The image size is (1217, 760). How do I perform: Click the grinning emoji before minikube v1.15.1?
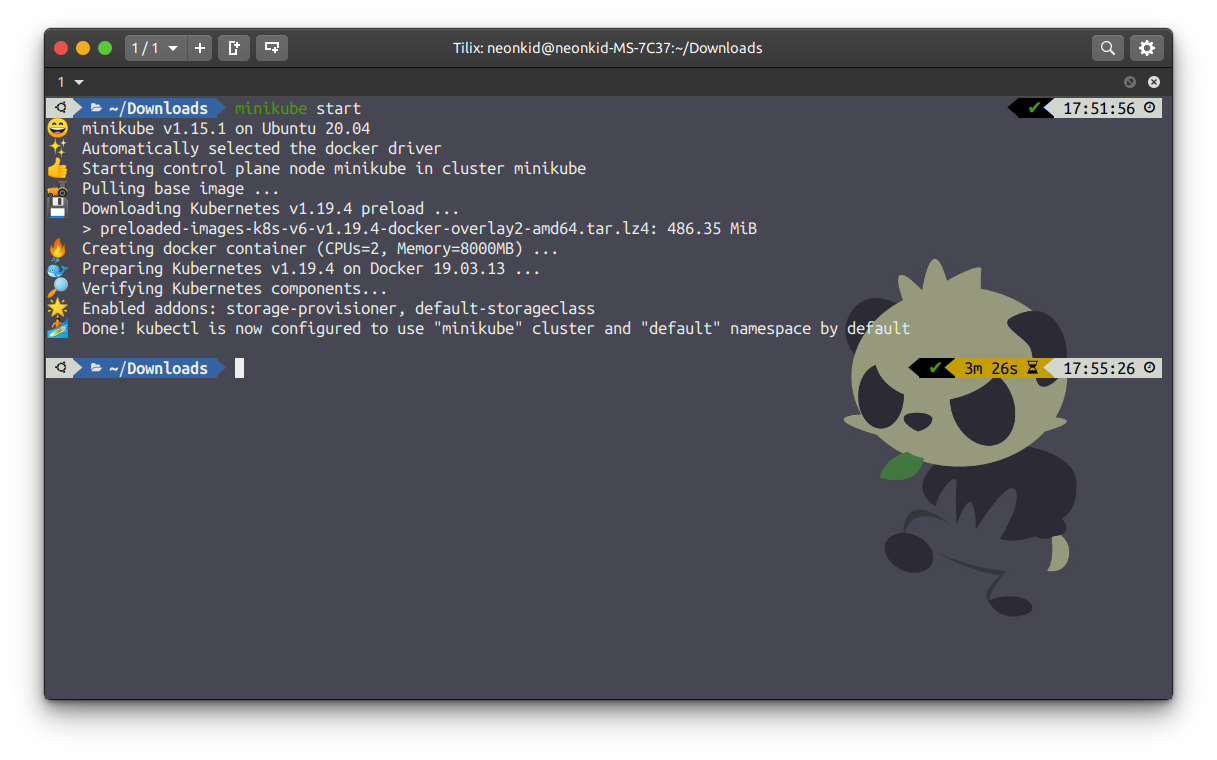click(x=58, y=128)
